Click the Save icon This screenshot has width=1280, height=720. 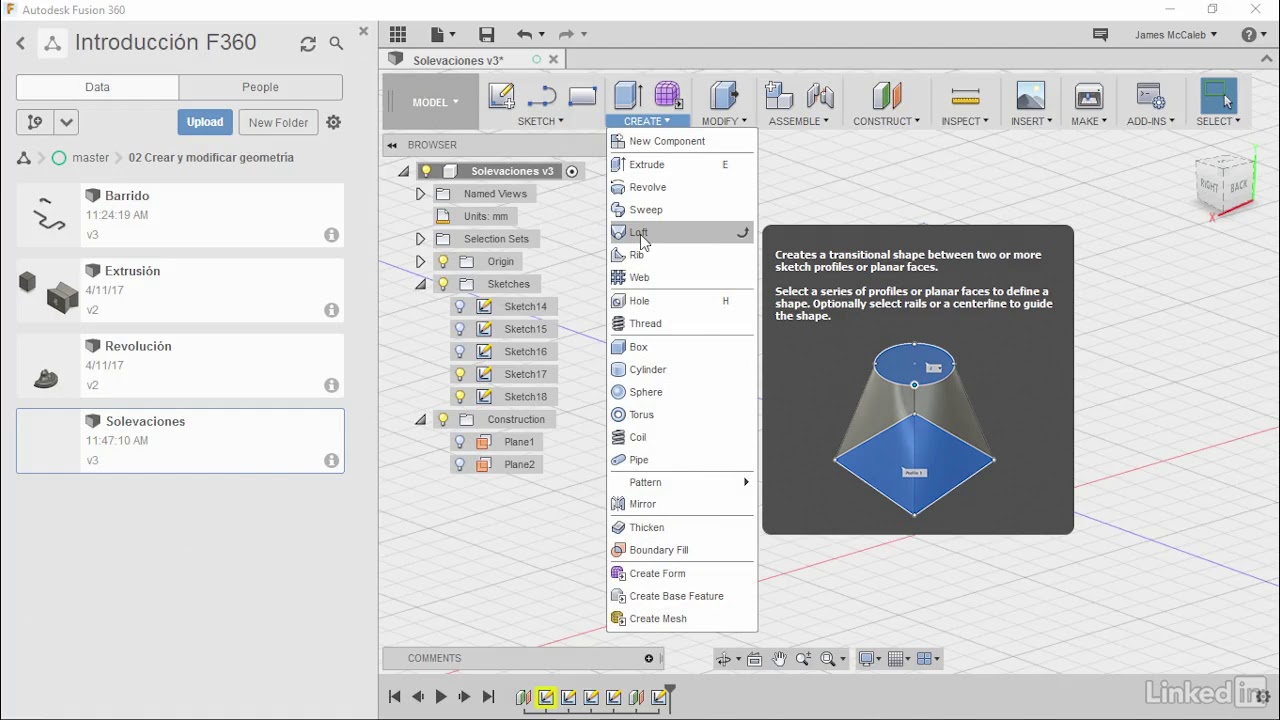pos(487,35)
